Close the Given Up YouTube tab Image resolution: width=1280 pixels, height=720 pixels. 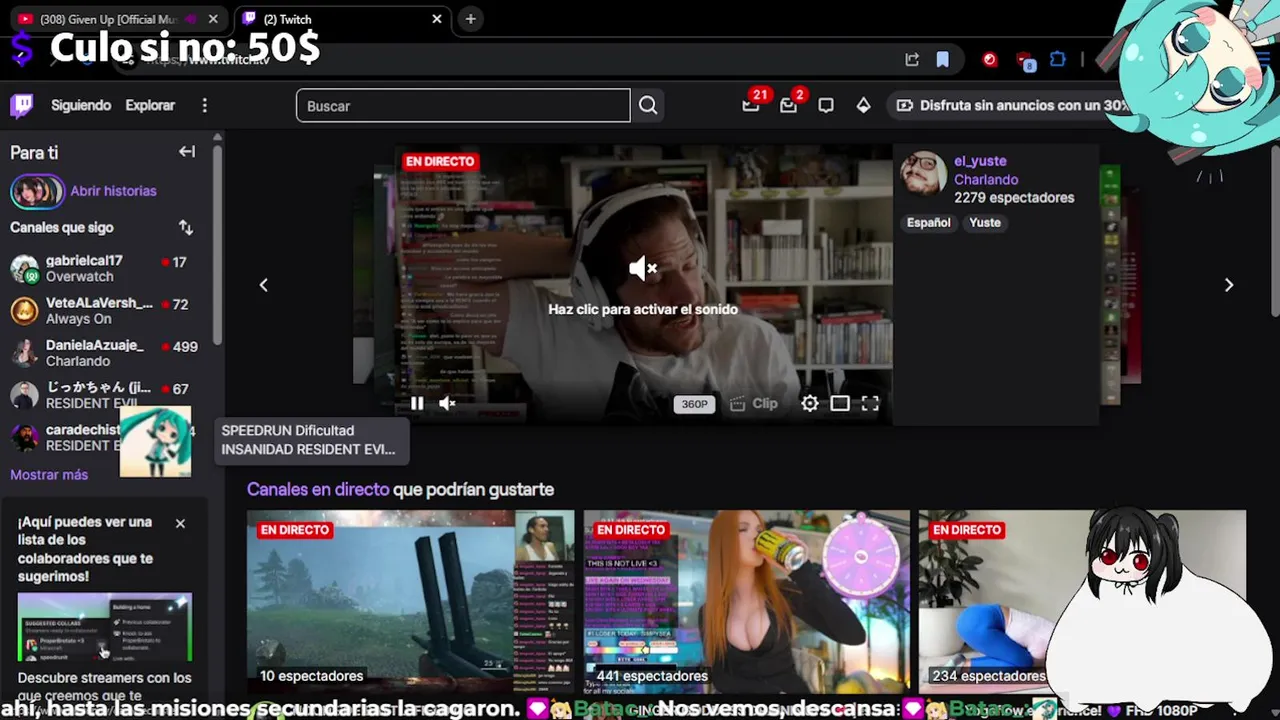point(213,19)
